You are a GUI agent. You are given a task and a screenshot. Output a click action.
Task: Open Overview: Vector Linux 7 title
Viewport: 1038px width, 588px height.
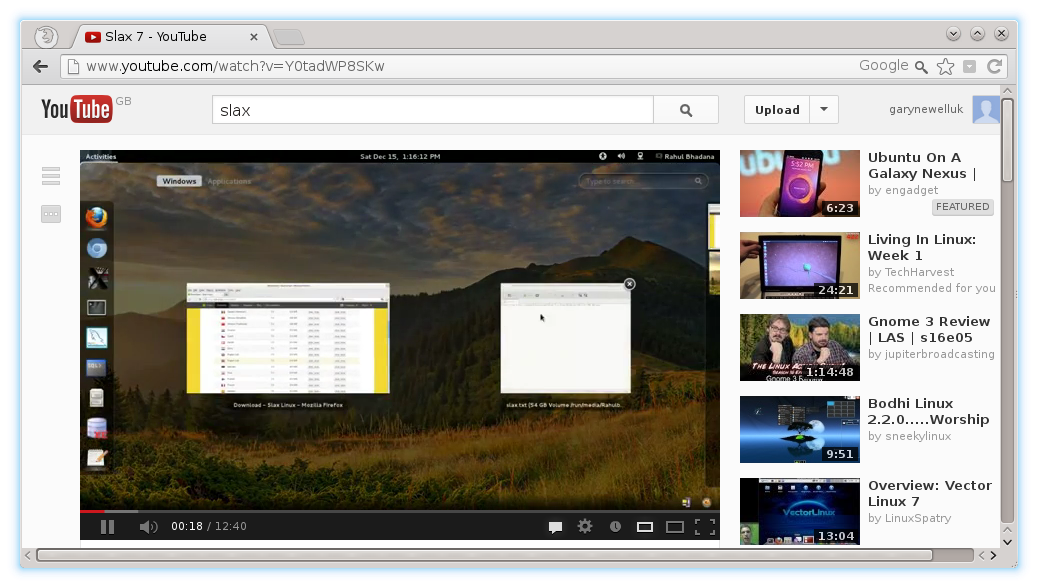[x=929, y=493]
